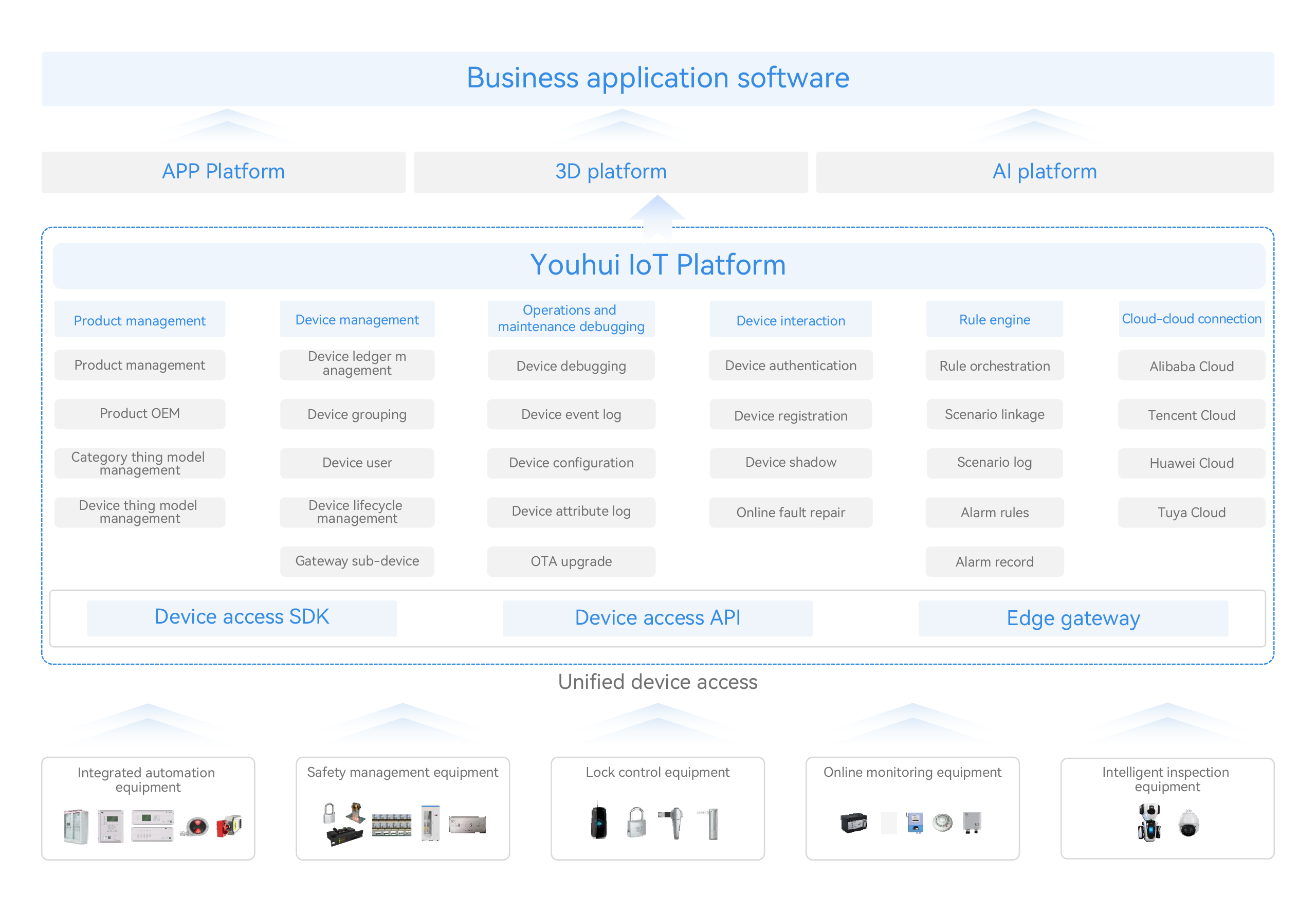This screenshot has height=912, width=1316.
Task: Click the inspection robot image
Action: 1149,822
